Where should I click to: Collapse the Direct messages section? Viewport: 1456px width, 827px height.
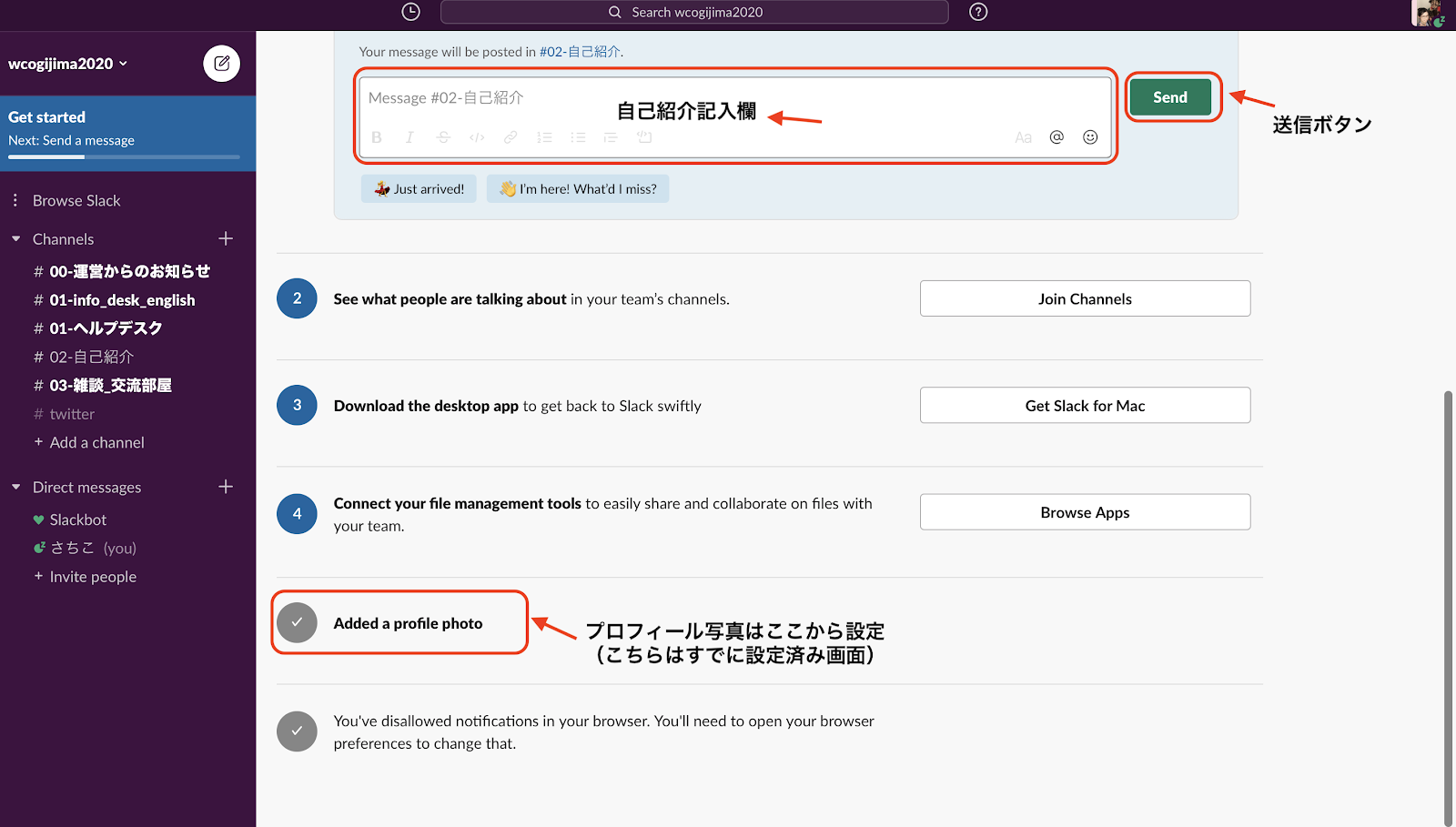point(15,487)
